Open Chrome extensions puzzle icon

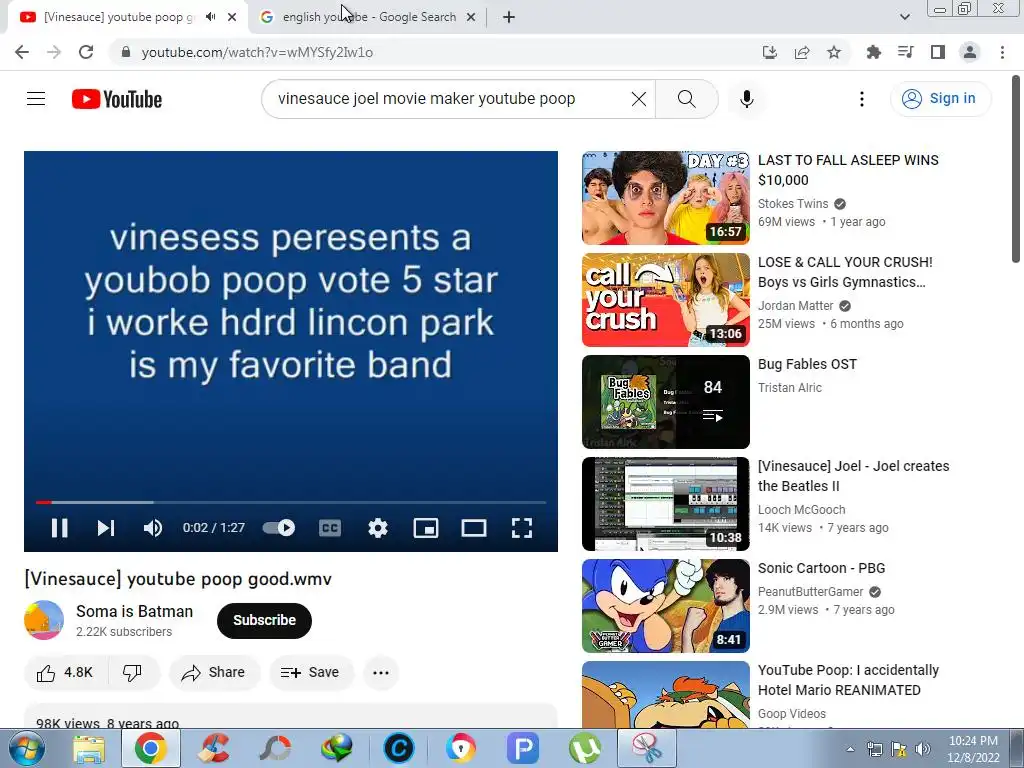[x=873, y=52]
